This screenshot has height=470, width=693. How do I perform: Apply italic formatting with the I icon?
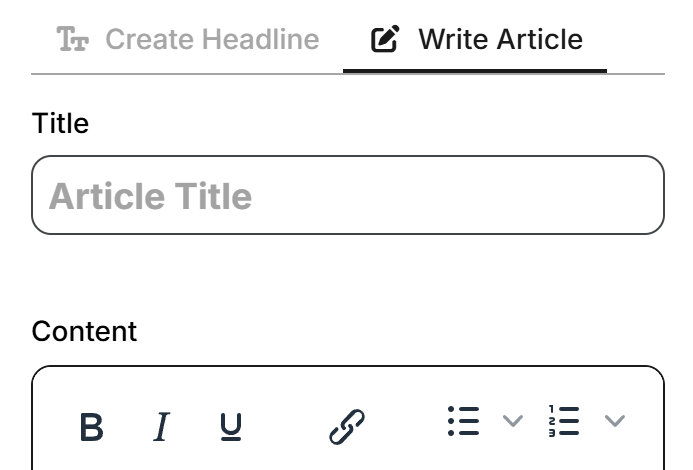pyautogui.click(x=160, y=427)
